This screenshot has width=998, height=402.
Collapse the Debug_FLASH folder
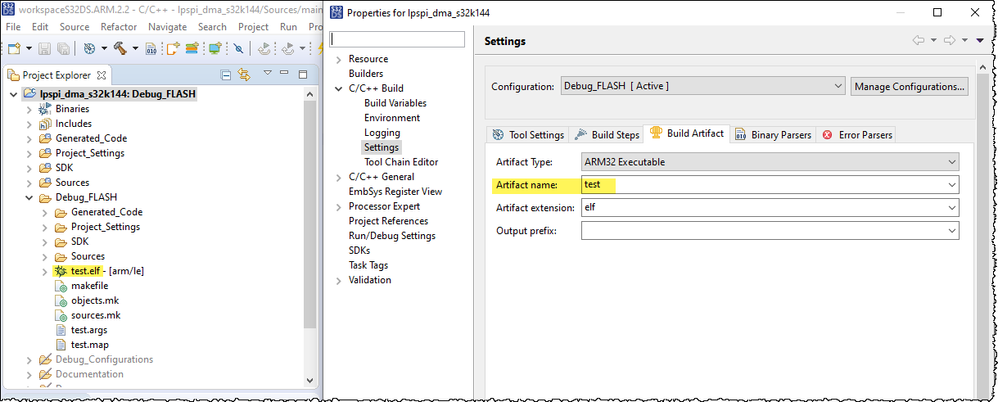(x=29, y=197)
